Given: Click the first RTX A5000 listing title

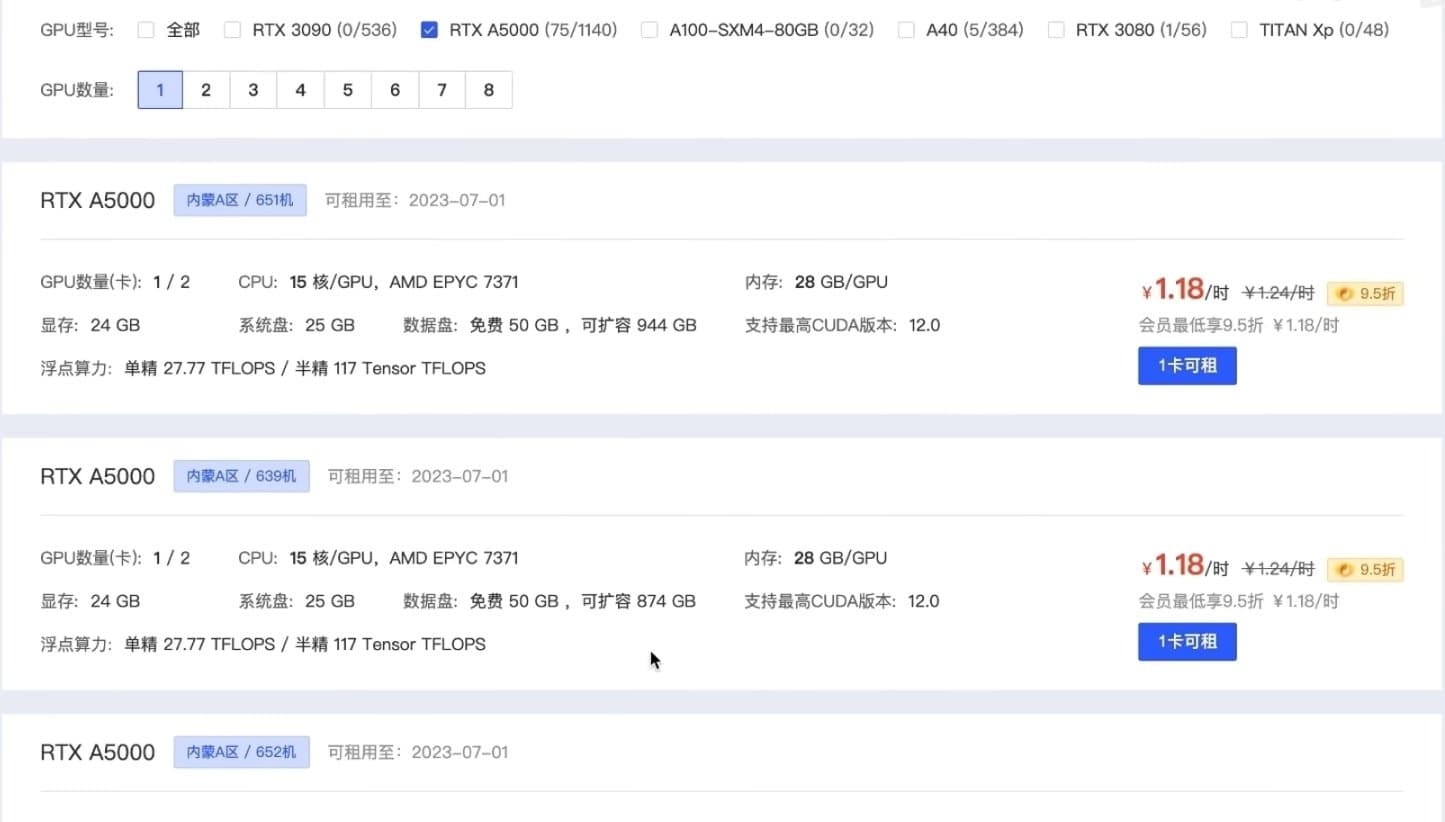Looking at the screenshot, I should (x=97, y=200).
